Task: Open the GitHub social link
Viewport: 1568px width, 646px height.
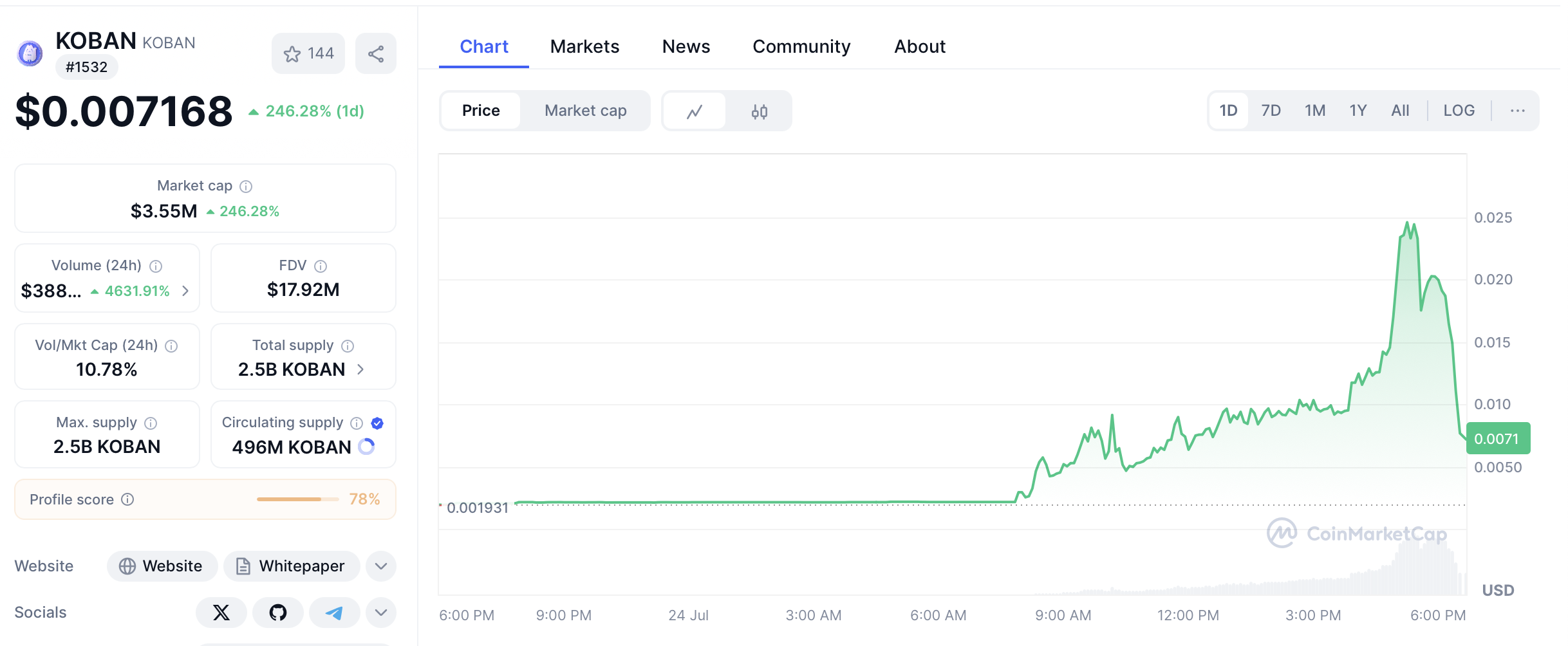Action: pos(277,613)
